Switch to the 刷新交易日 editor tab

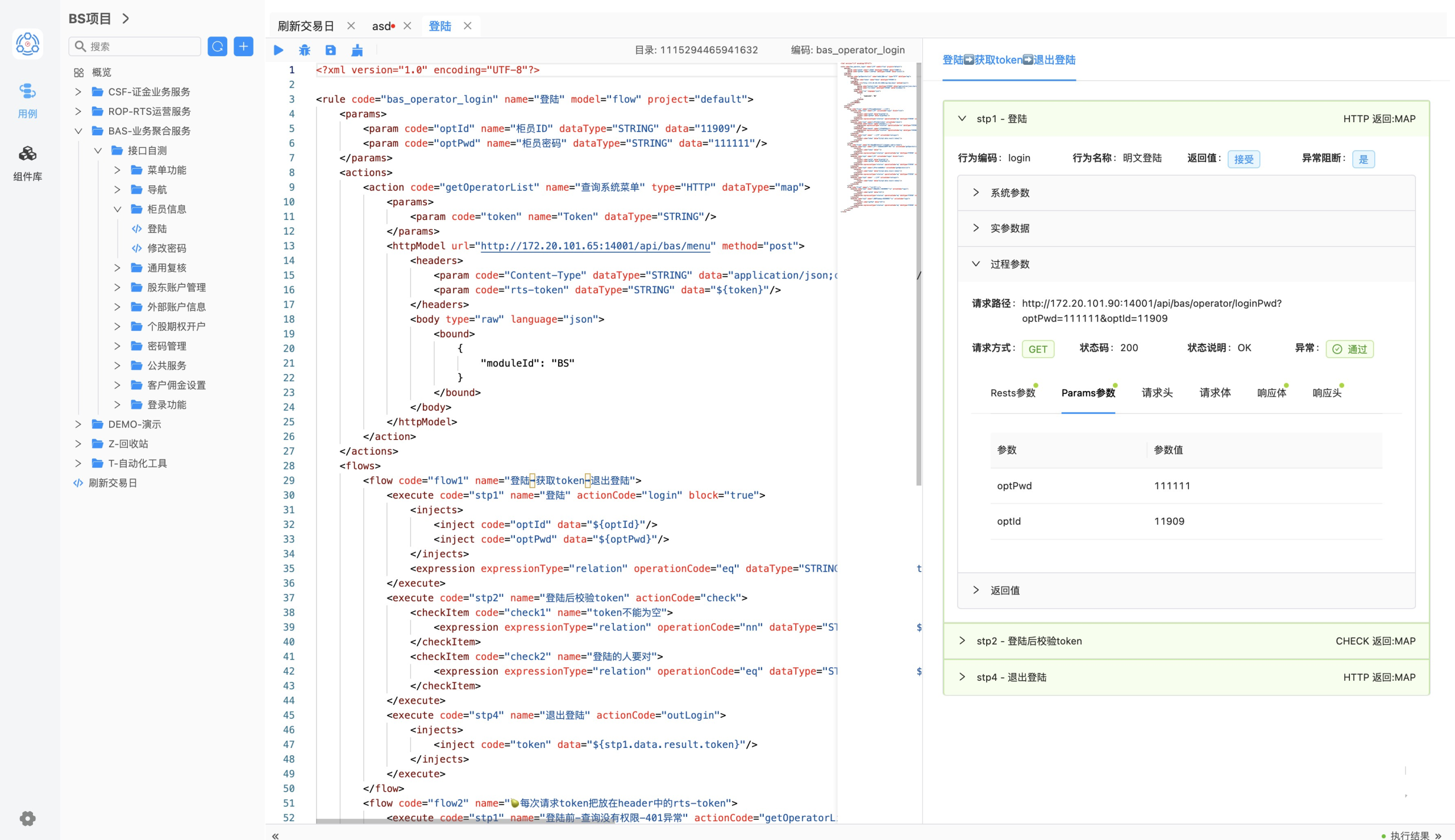[306, 26]
